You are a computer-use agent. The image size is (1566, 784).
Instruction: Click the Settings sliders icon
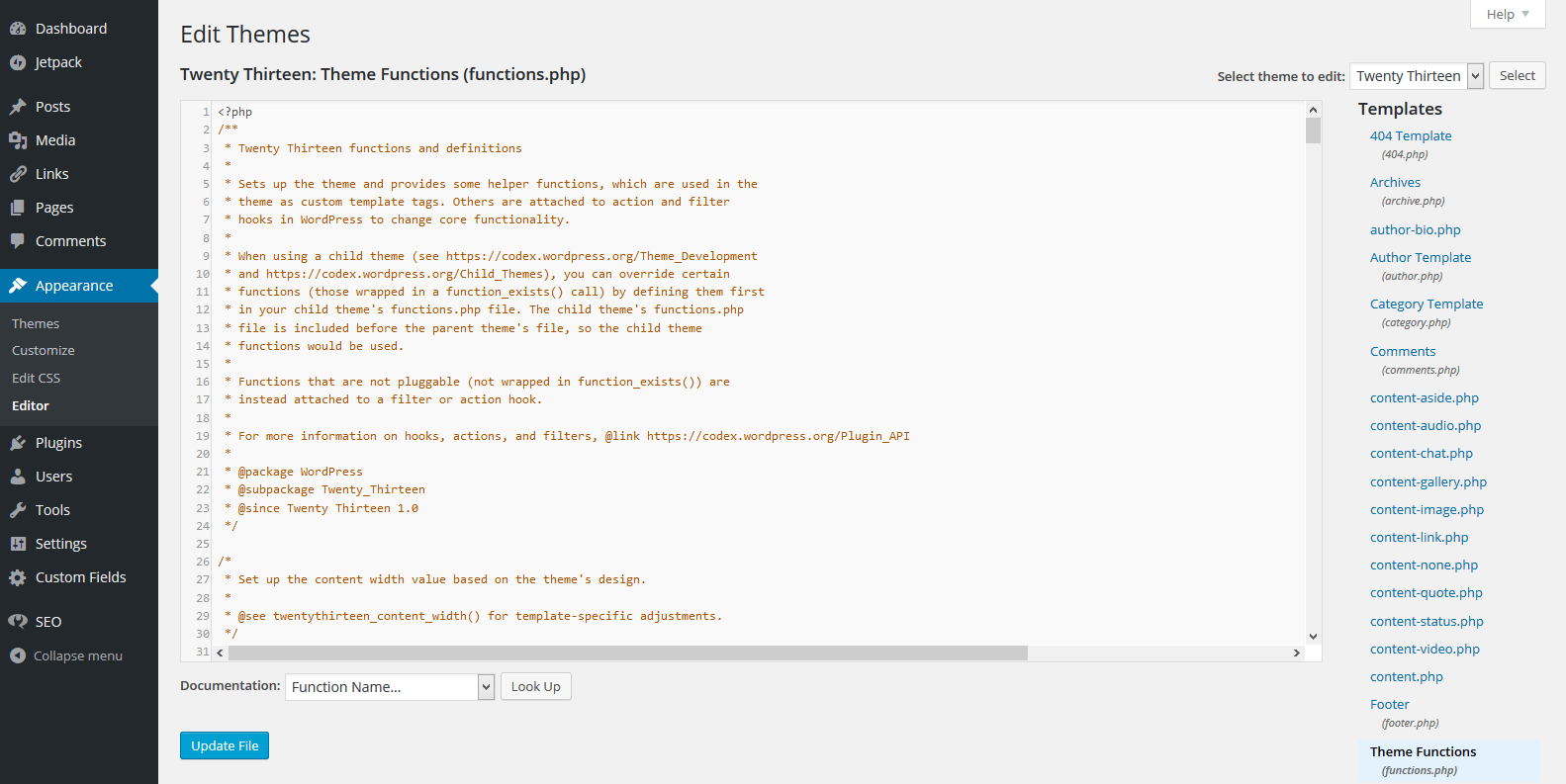(x=18, y=544)
